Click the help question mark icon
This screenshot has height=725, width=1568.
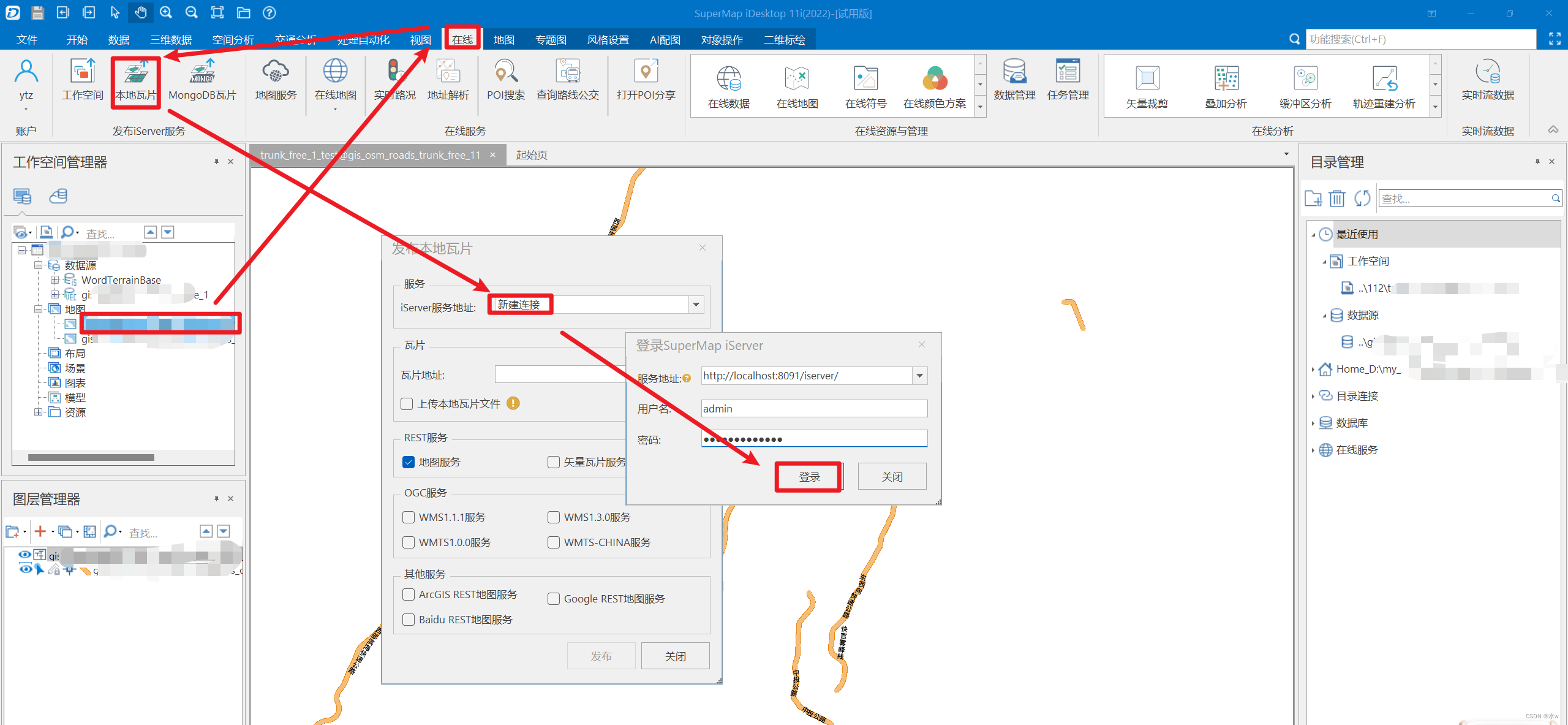(x=269, y=12)
